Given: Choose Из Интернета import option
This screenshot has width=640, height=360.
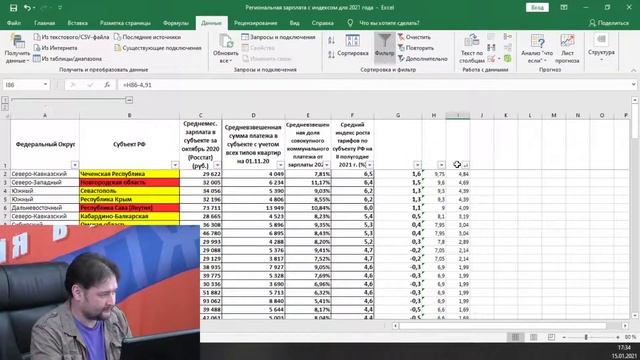Looking at the screenshot, I should coord(55,48).
